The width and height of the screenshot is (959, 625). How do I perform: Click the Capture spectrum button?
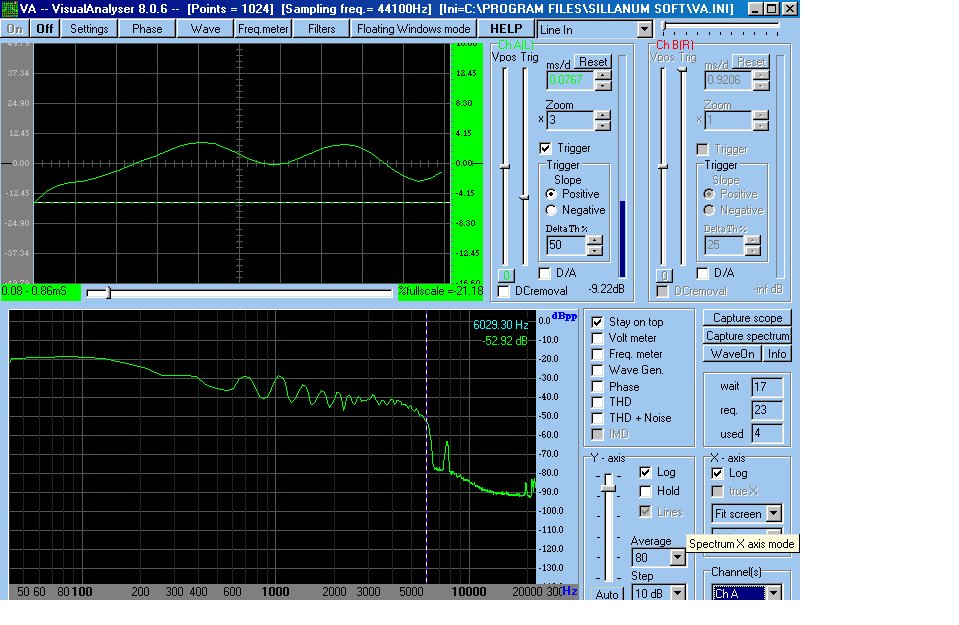click(x=748, y=336)
